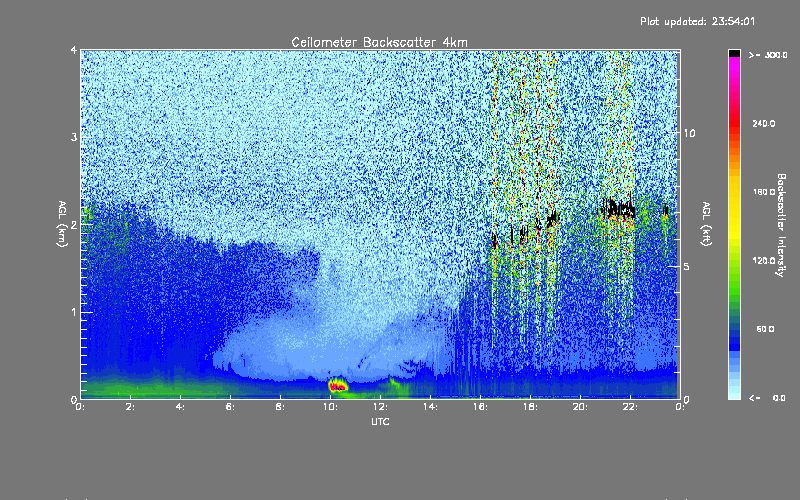800x500 pixels.
Task: Click the colorbar value '180.0'
Action: (x=764, y=192)
